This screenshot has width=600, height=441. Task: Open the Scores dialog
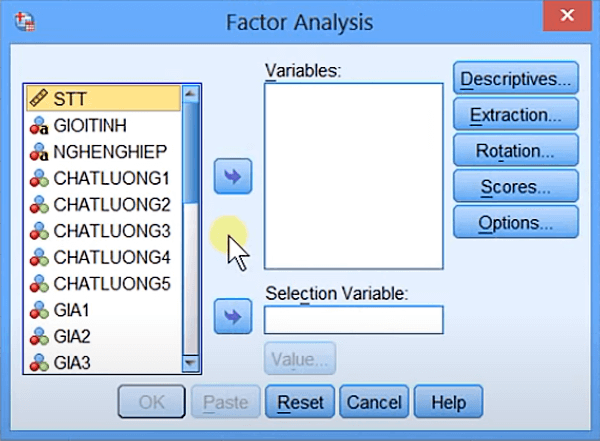pos(515,186)
